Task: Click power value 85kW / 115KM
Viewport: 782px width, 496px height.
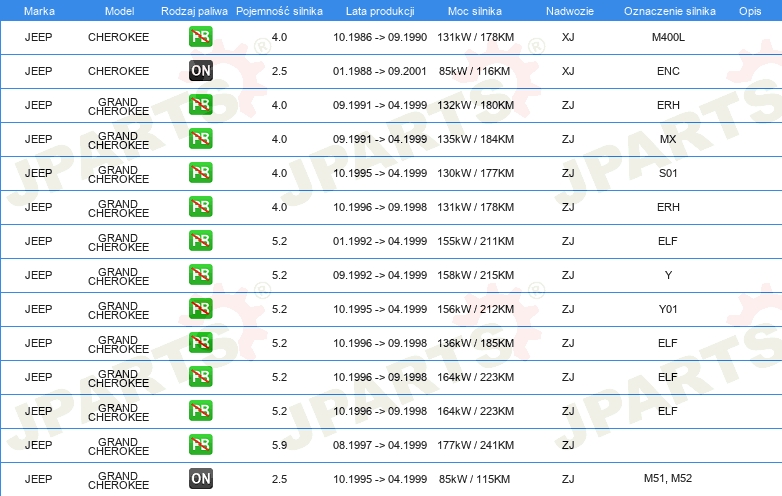Action: (x=474, y=479)
